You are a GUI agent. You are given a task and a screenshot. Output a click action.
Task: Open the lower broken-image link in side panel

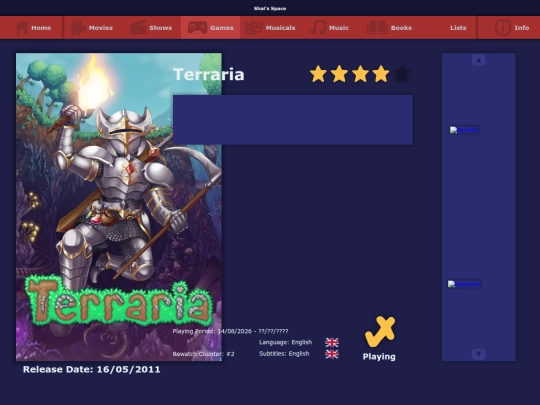coord(464,284)
